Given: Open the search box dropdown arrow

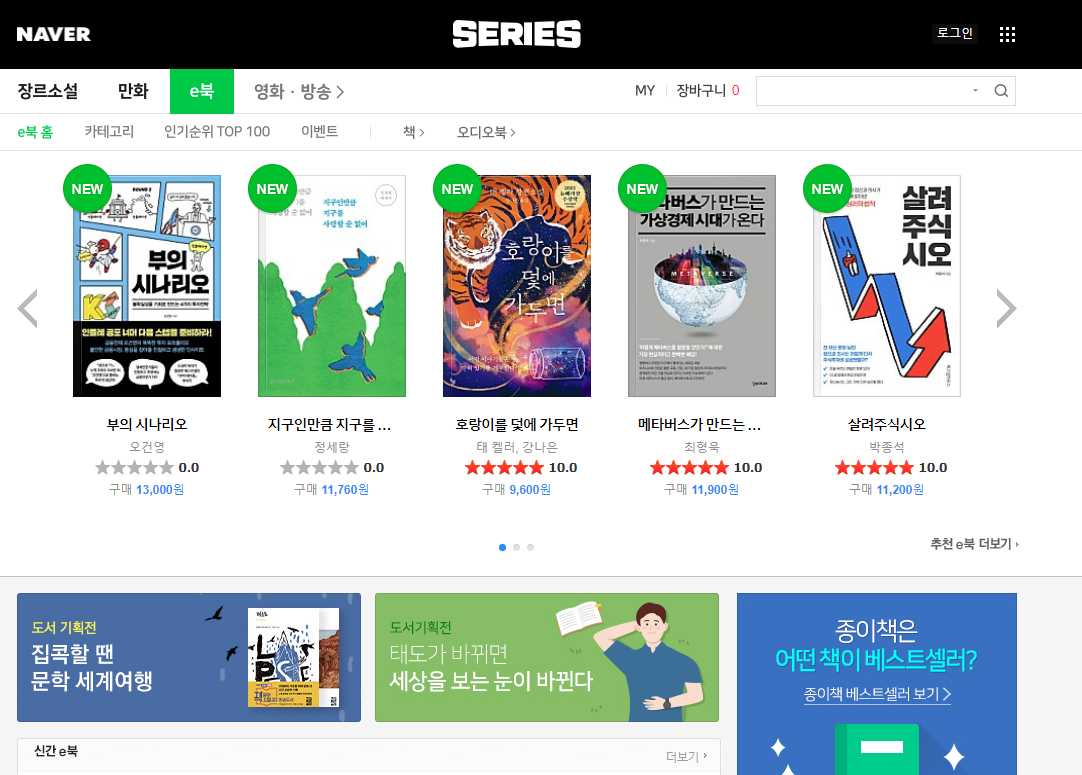Looking at the screenshot, I should (x=975, y=90).
